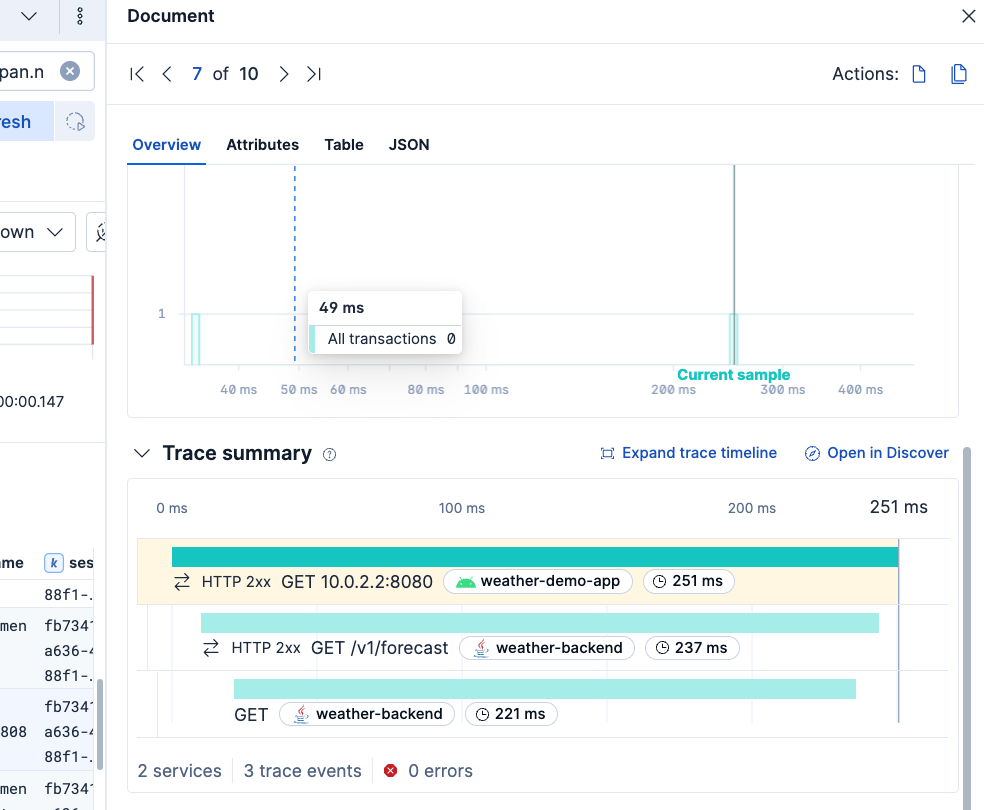The width and height of the screenshot is (984, 810).
Task: Jump to last document
Action: 314,74
